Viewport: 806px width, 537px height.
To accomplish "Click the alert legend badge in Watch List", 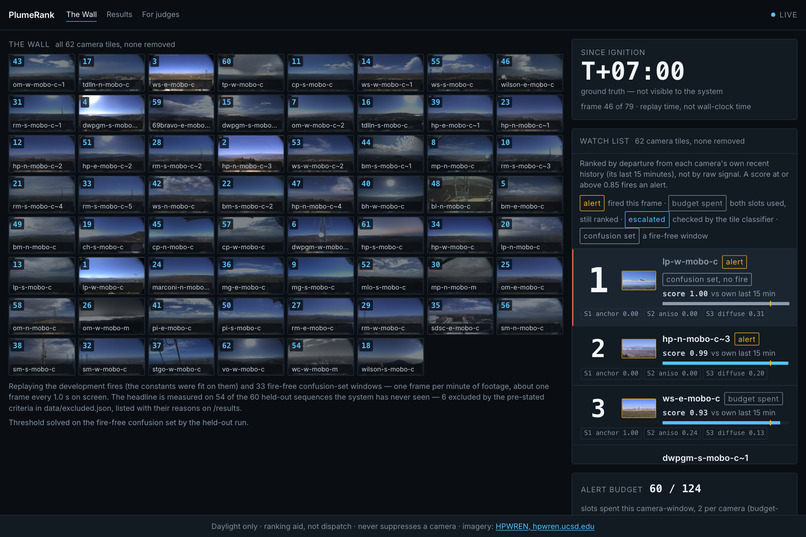I will 592,203.
